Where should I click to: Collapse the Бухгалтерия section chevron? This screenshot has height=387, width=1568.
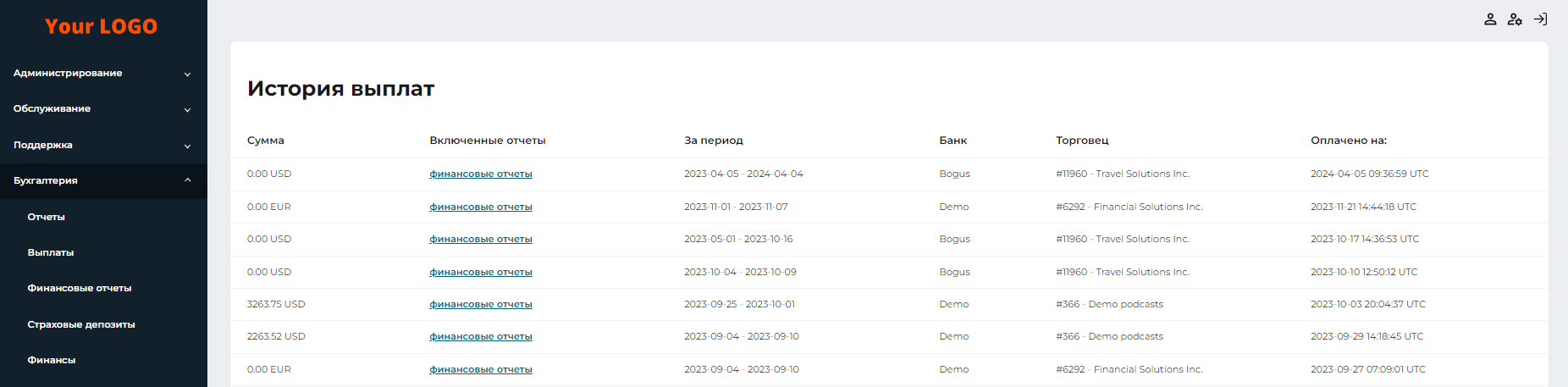187,180
